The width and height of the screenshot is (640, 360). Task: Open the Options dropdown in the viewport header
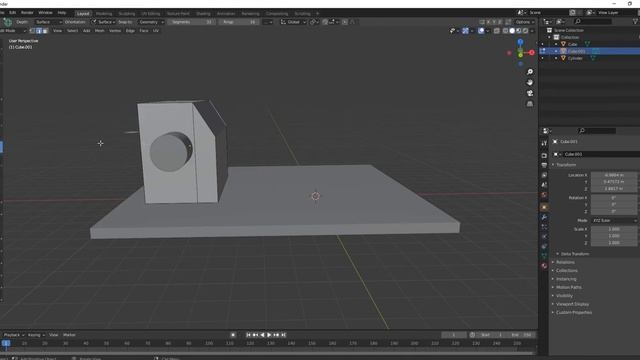(524, 22)
